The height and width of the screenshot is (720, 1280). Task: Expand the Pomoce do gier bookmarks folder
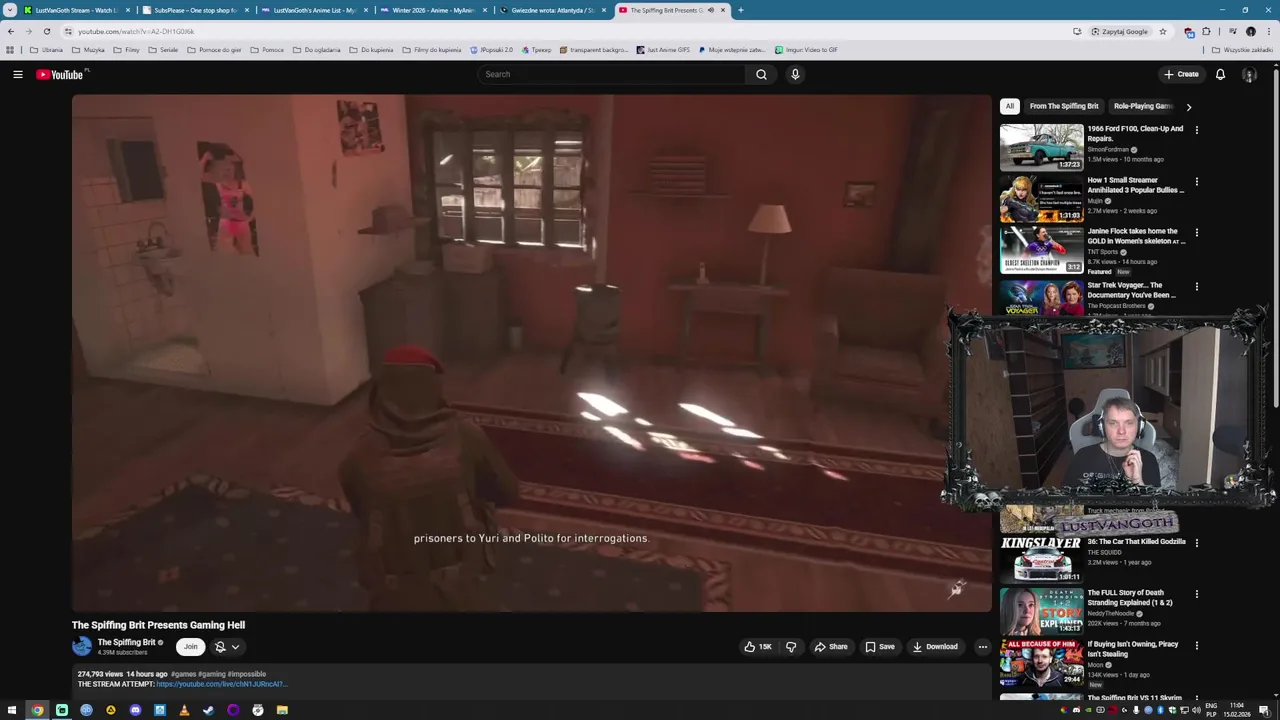coord(214,50)
